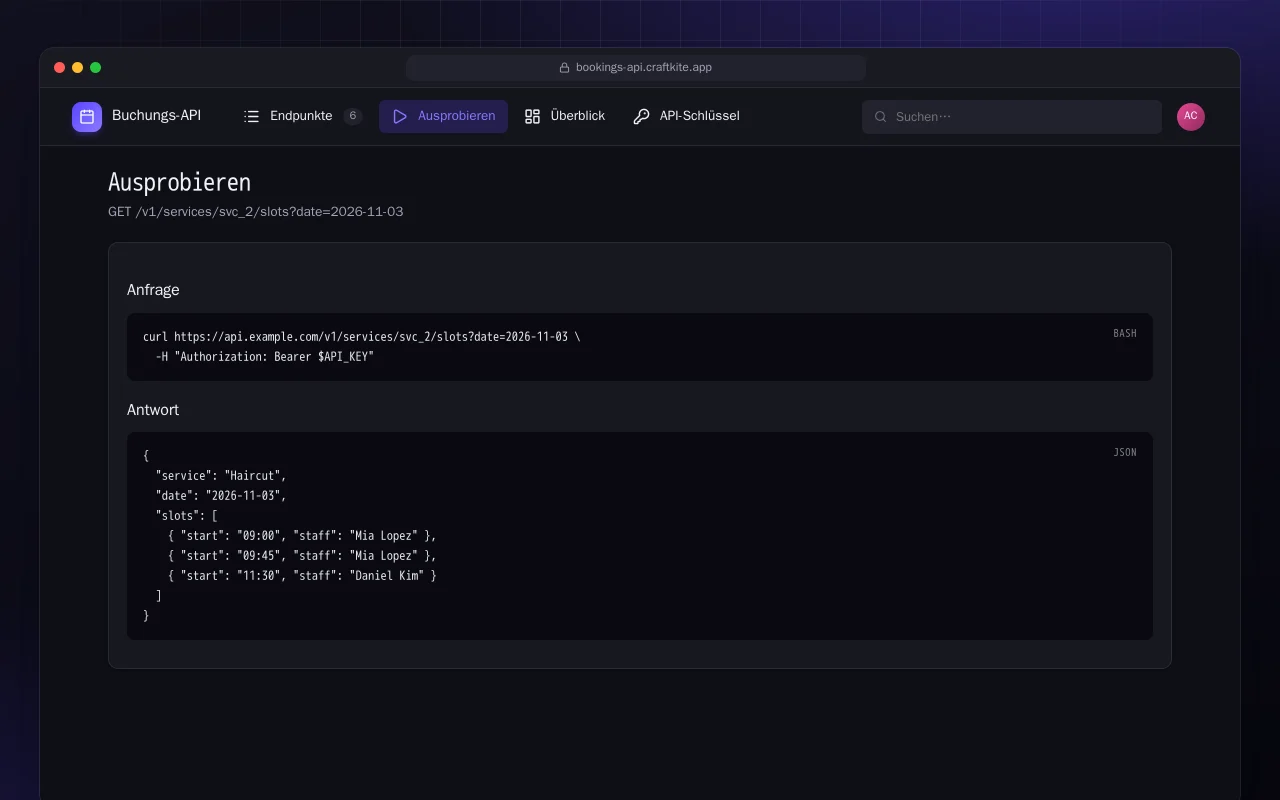Click the green maximize window button
Image resolution: width=1280 pixels, height=800 pixels.
click(x=95, y=68)
